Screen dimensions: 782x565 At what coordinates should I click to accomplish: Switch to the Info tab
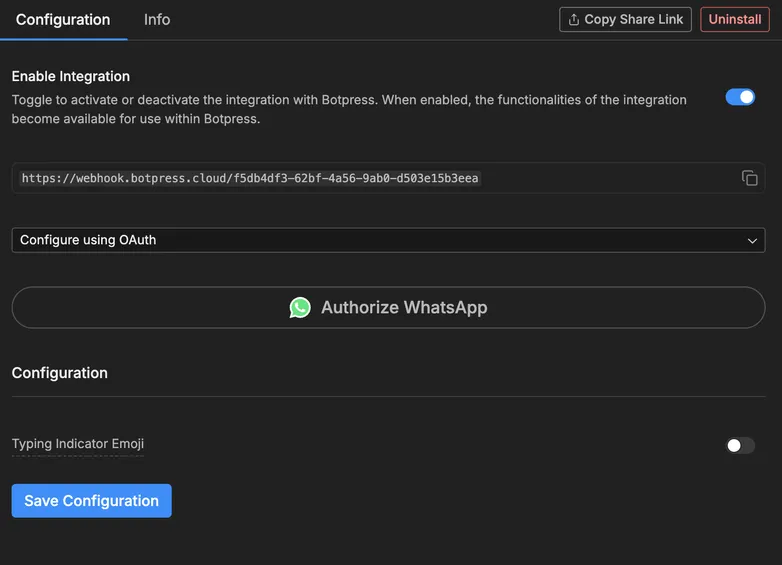(157, 19)
